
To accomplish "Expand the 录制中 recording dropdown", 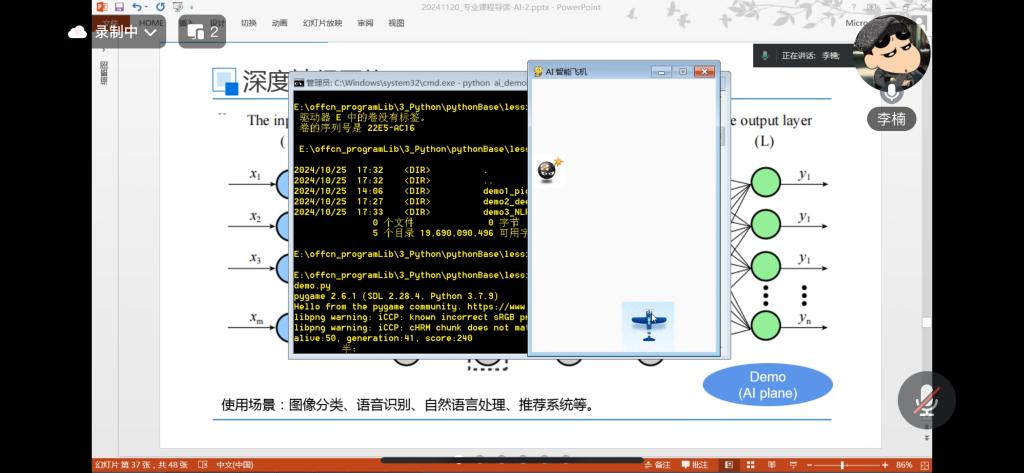I will pos(151,32).
